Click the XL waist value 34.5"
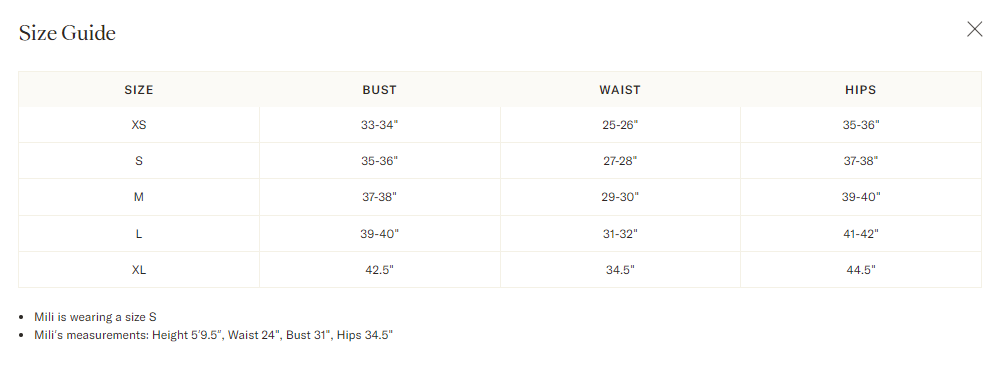The image size is (1002, 372). click(x=620, y=270)
